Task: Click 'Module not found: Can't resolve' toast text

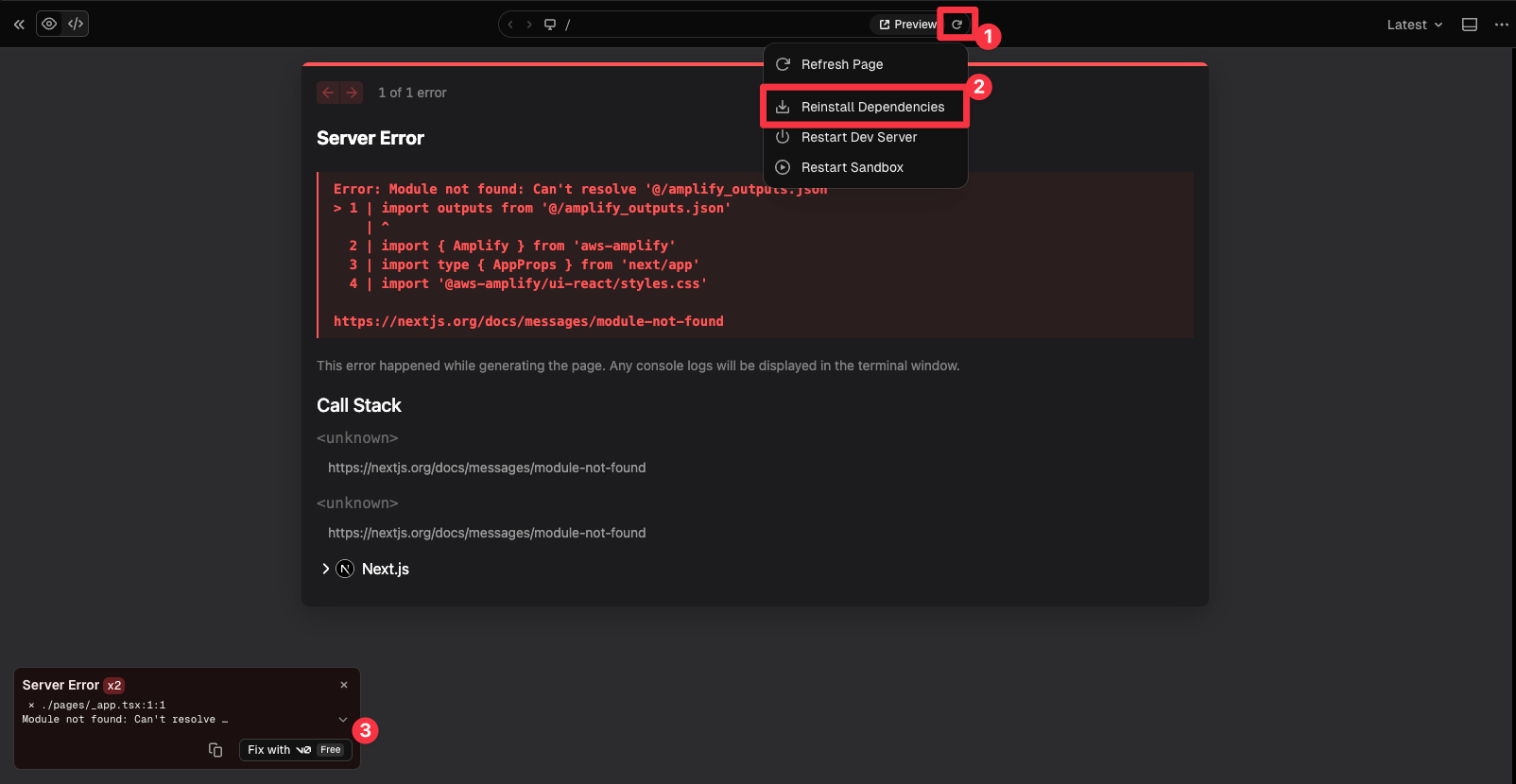Action: click(x=125, y=720)
